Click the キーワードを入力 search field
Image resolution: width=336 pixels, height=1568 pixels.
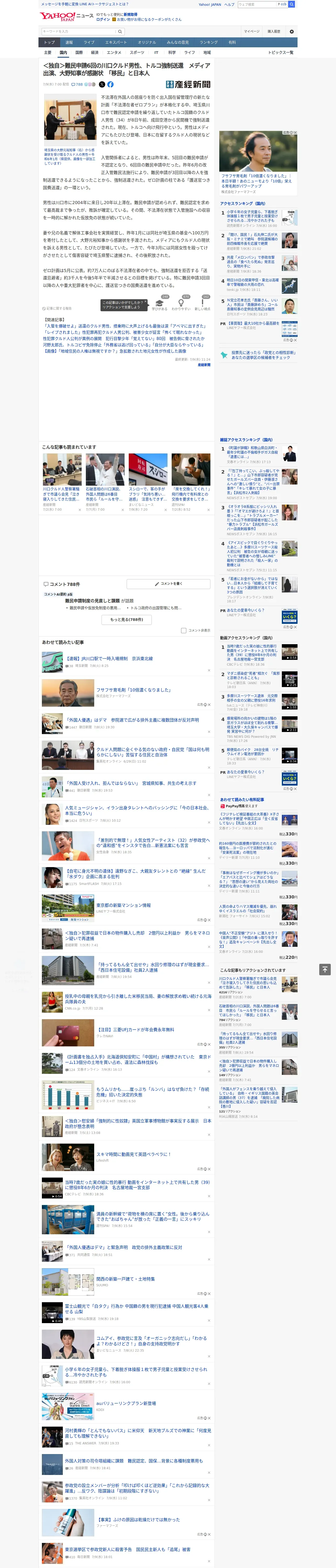click(79, 32)
